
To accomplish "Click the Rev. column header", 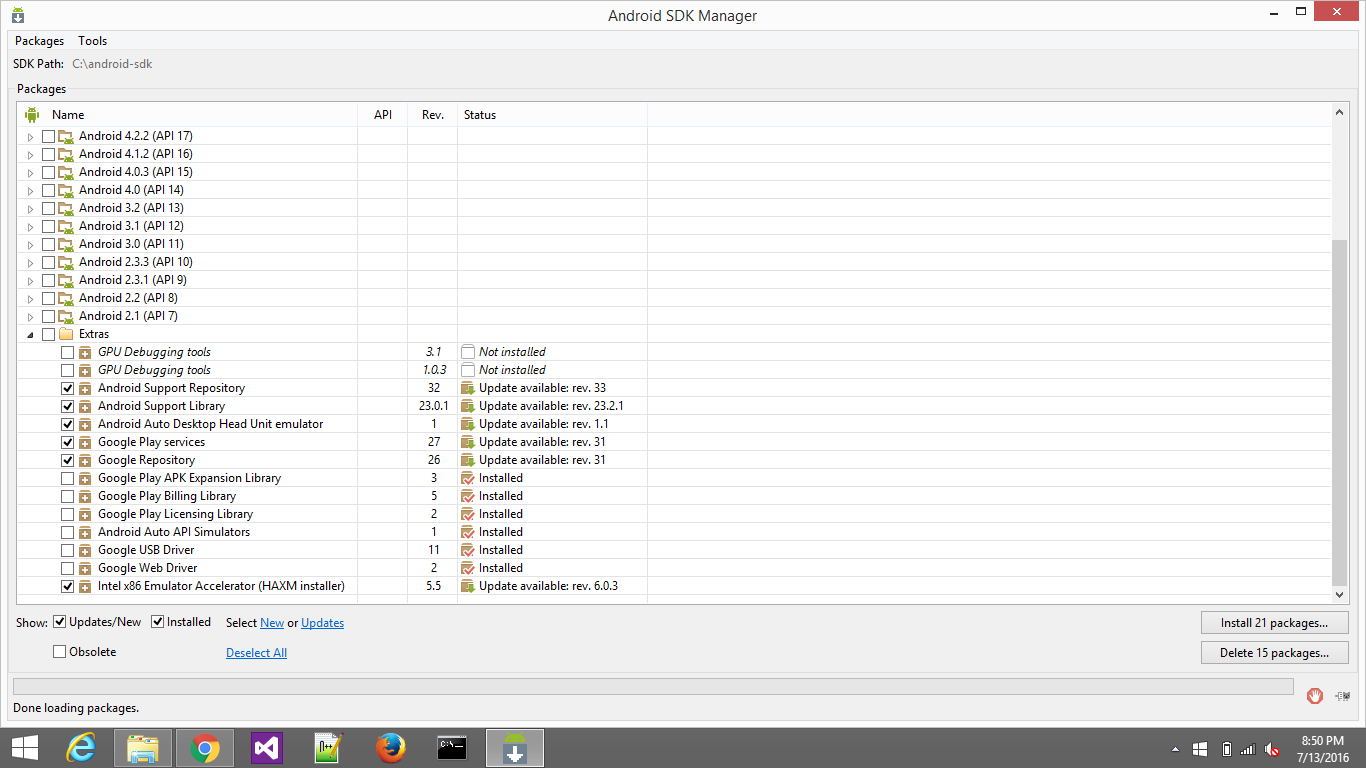I will pos(433,115).
